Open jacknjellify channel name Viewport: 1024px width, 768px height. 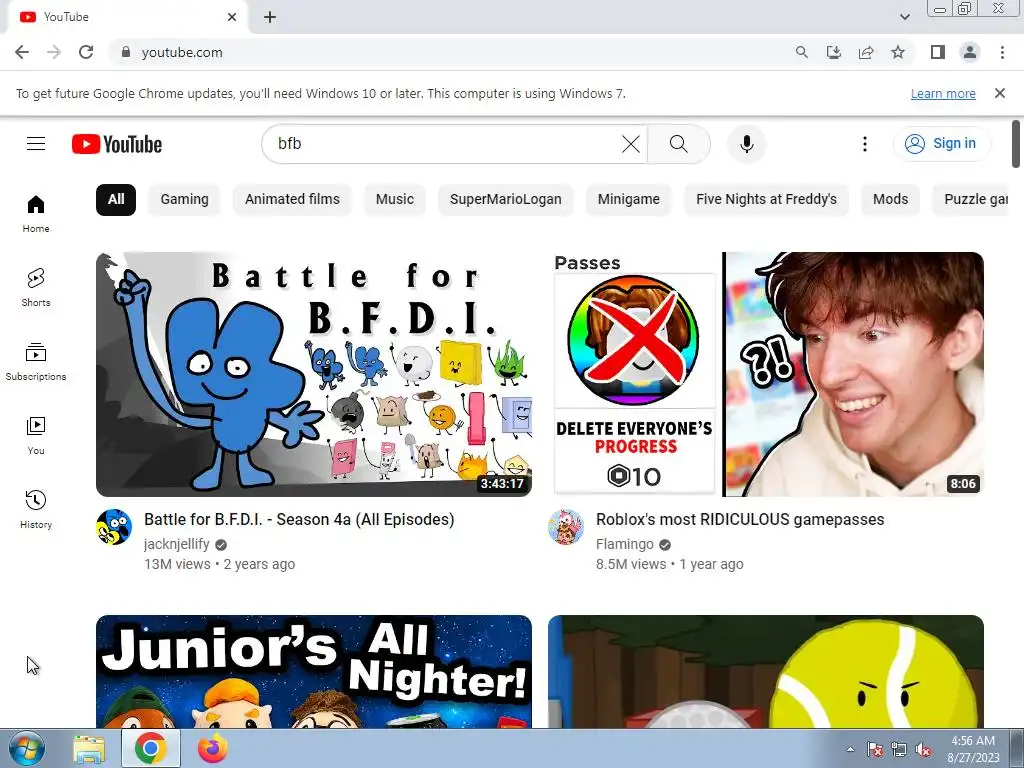coord(176,544)
